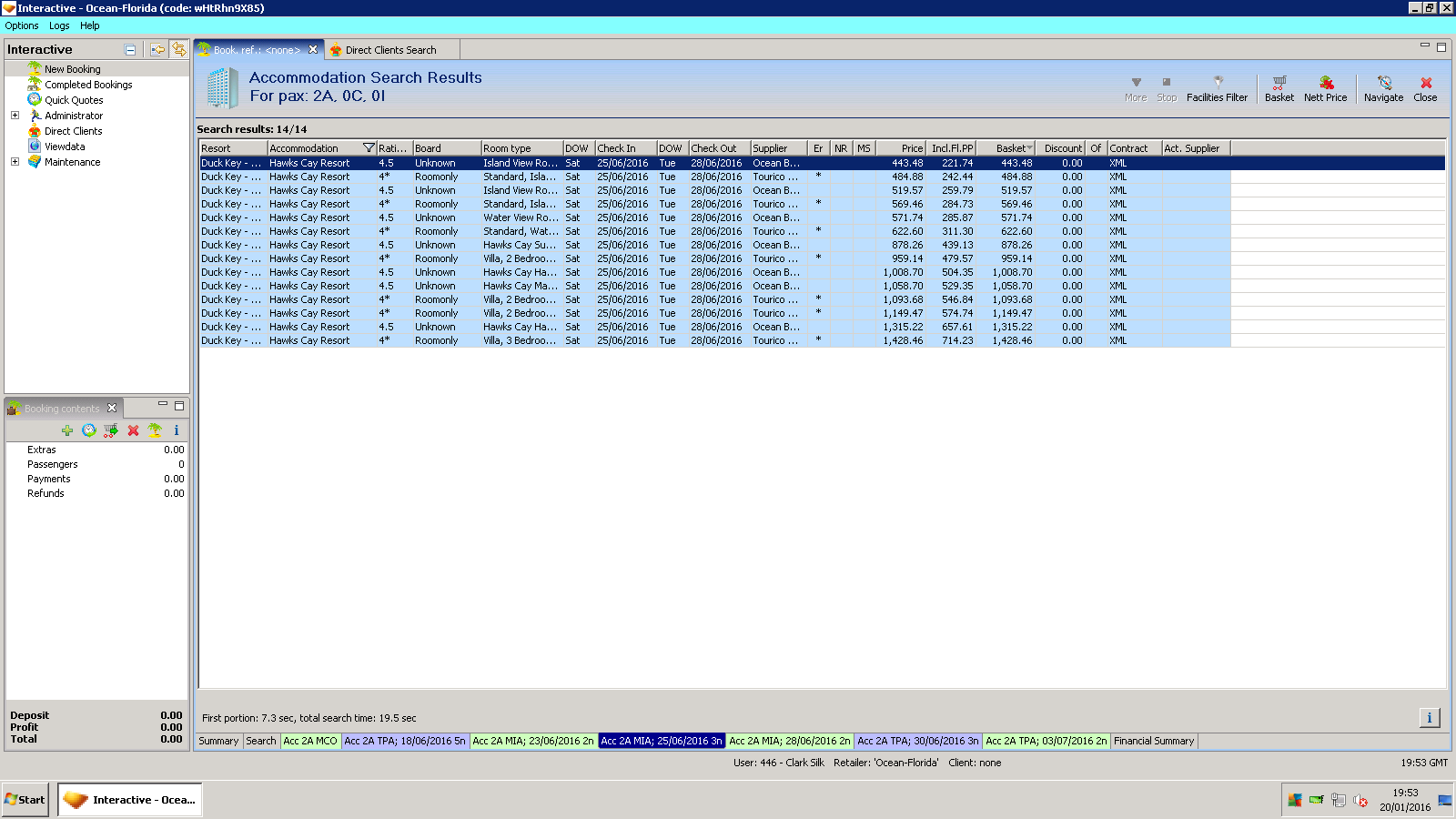This screenshot has width=1456, height=819.
Task: Collapse all items in the Interactive tree
Action: (x=130, y=50)
